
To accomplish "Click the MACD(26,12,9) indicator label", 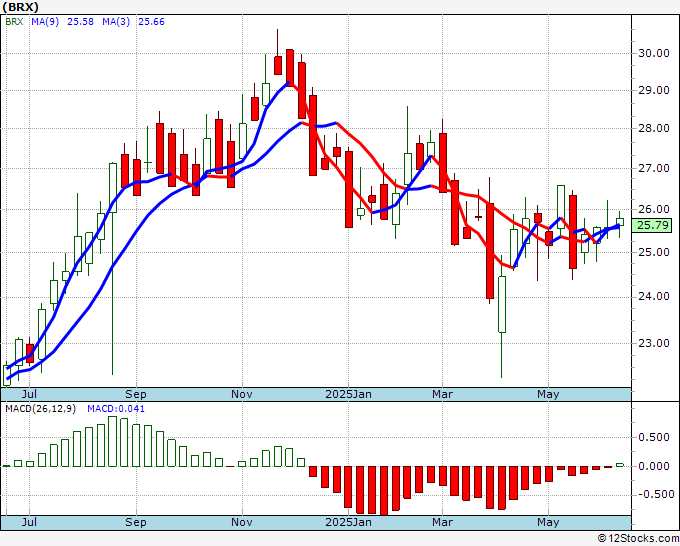I will pyautogui.click(x=40, y=409).
